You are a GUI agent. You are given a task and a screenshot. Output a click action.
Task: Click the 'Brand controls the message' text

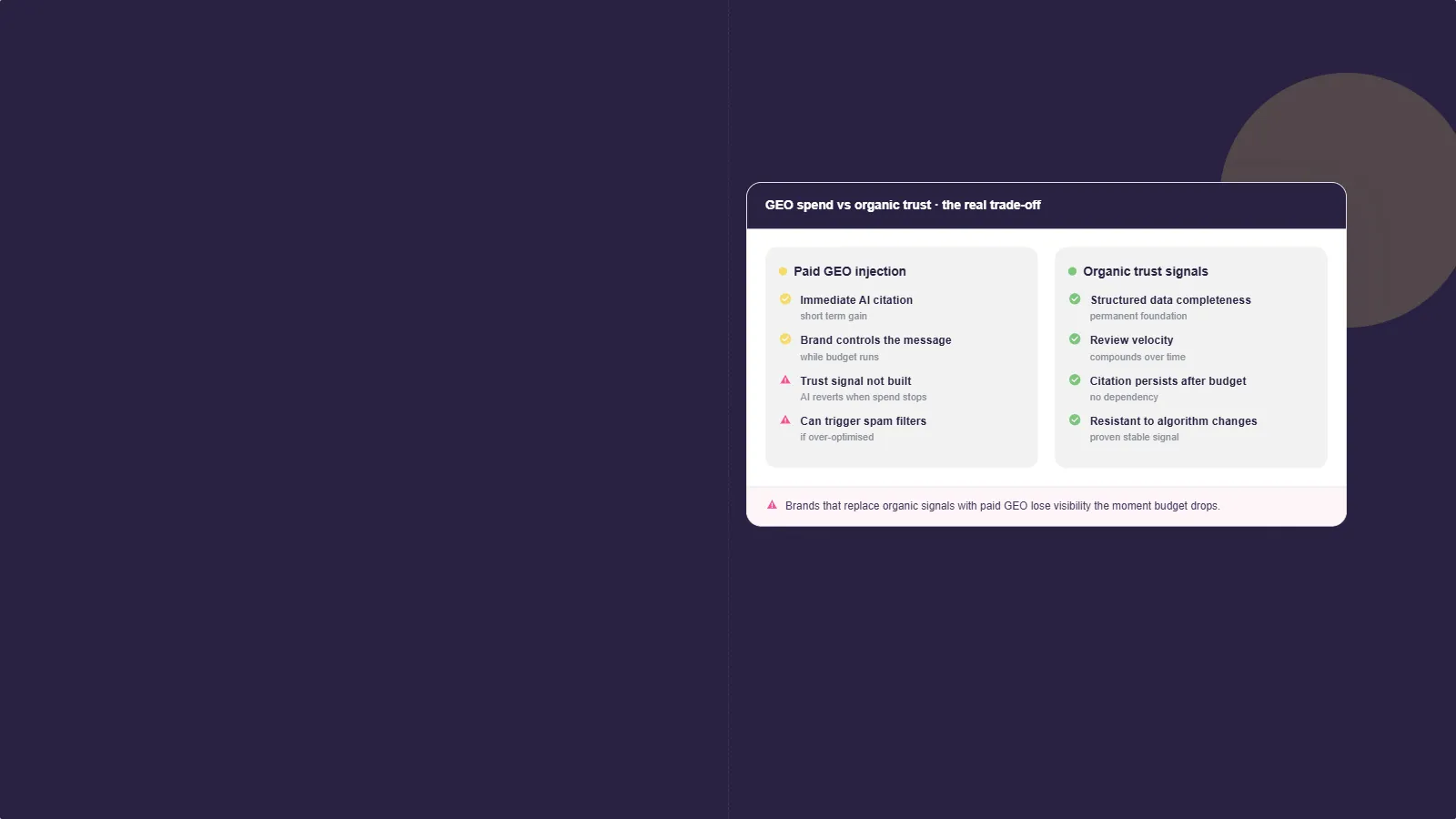point(875,340)
